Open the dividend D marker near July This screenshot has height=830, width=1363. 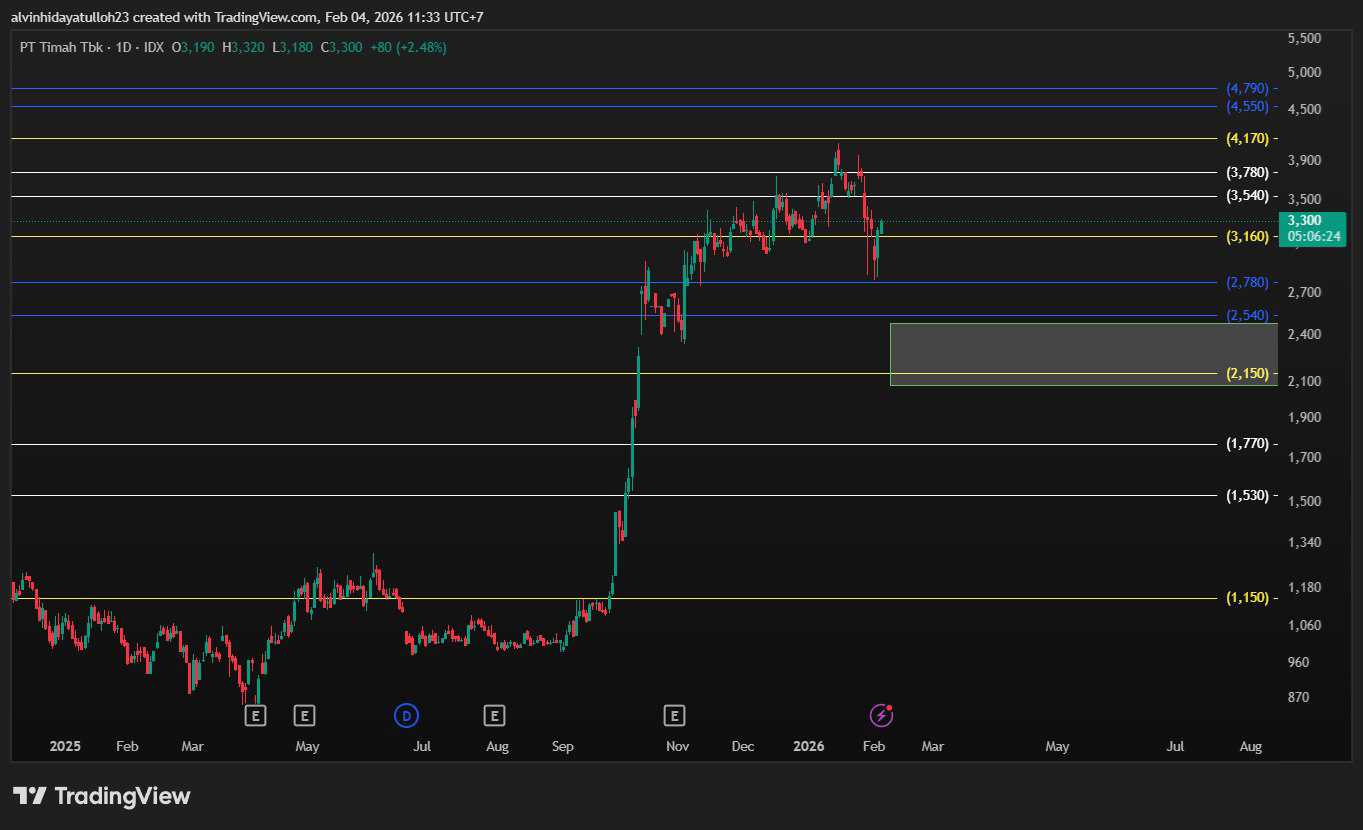(x=405, y=715)
